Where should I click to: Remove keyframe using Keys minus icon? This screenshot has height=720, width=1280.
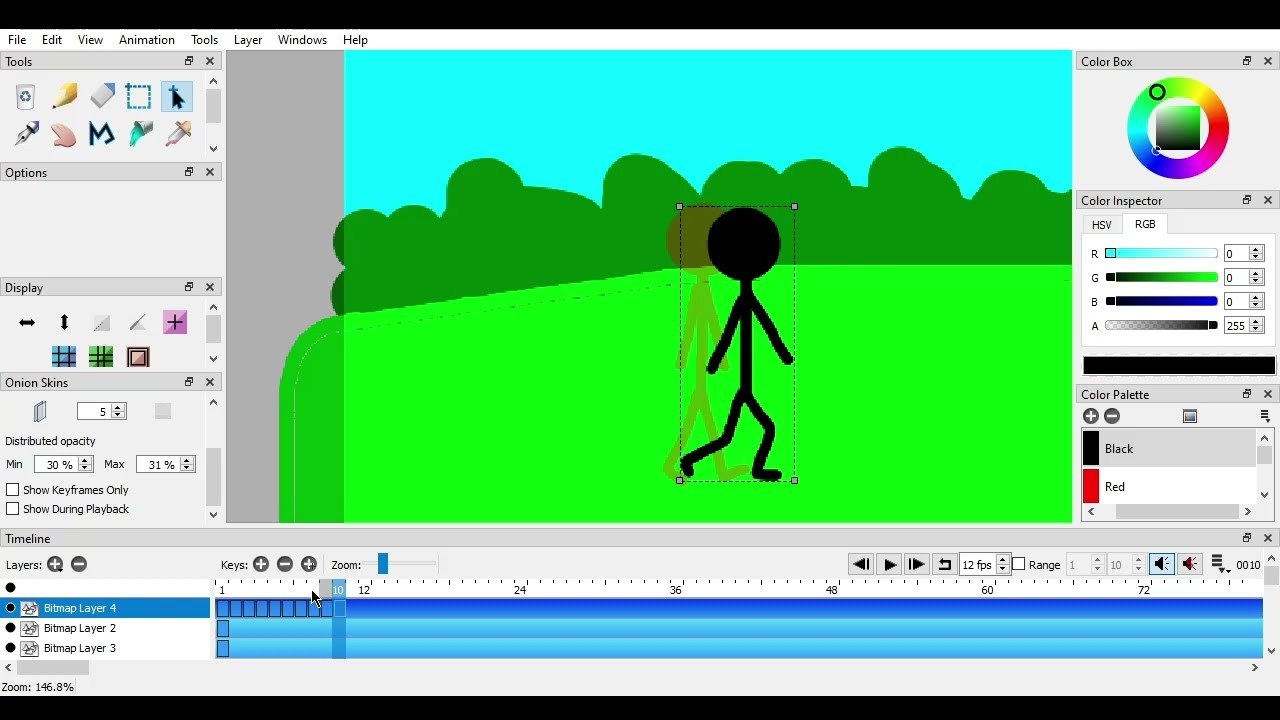point(285,565)
